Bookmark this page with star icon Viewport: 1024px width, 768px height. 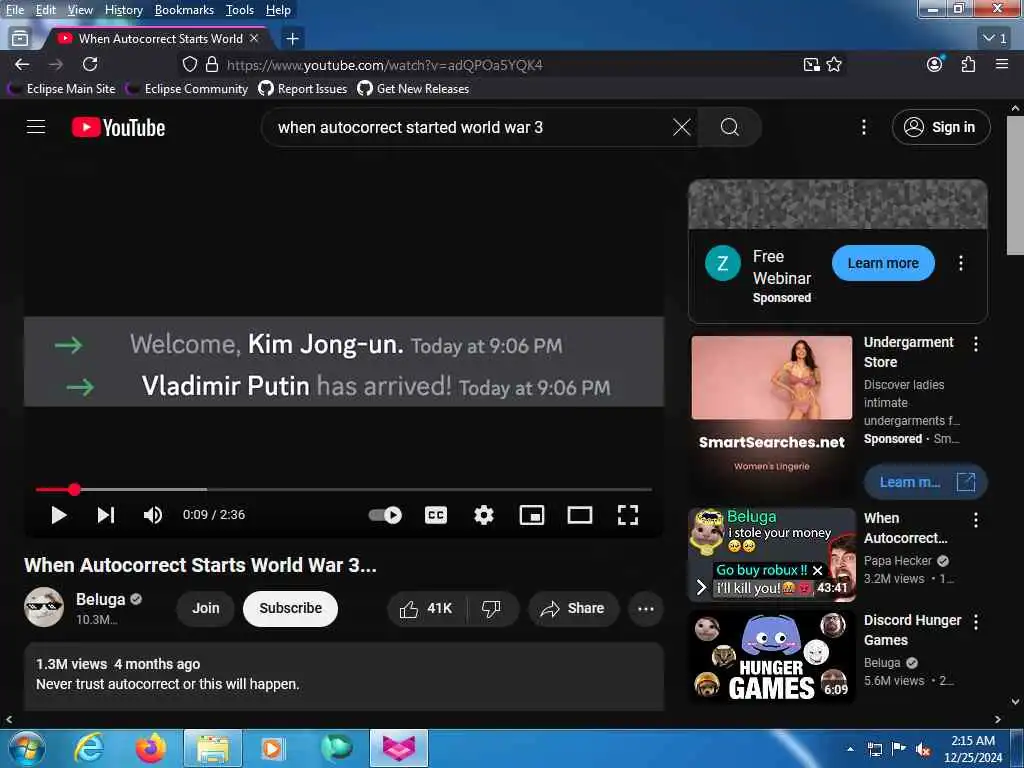[834, 64]
